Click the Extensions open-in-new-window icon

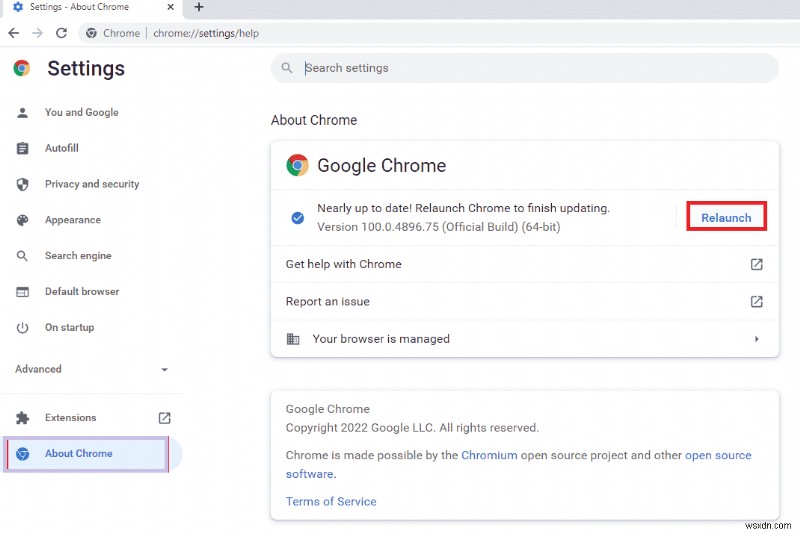pyautogui.click(x=165, y=418)
